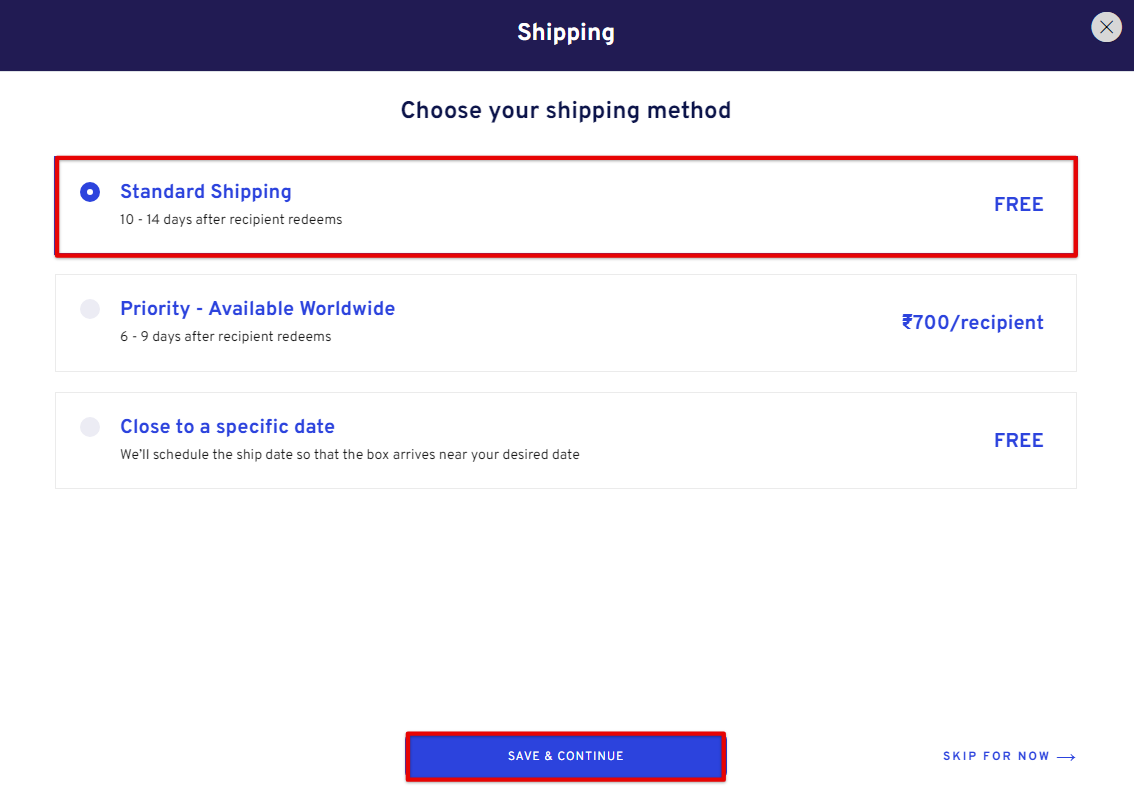
Task: Click the Shipping header title
Action: (566, 33)
